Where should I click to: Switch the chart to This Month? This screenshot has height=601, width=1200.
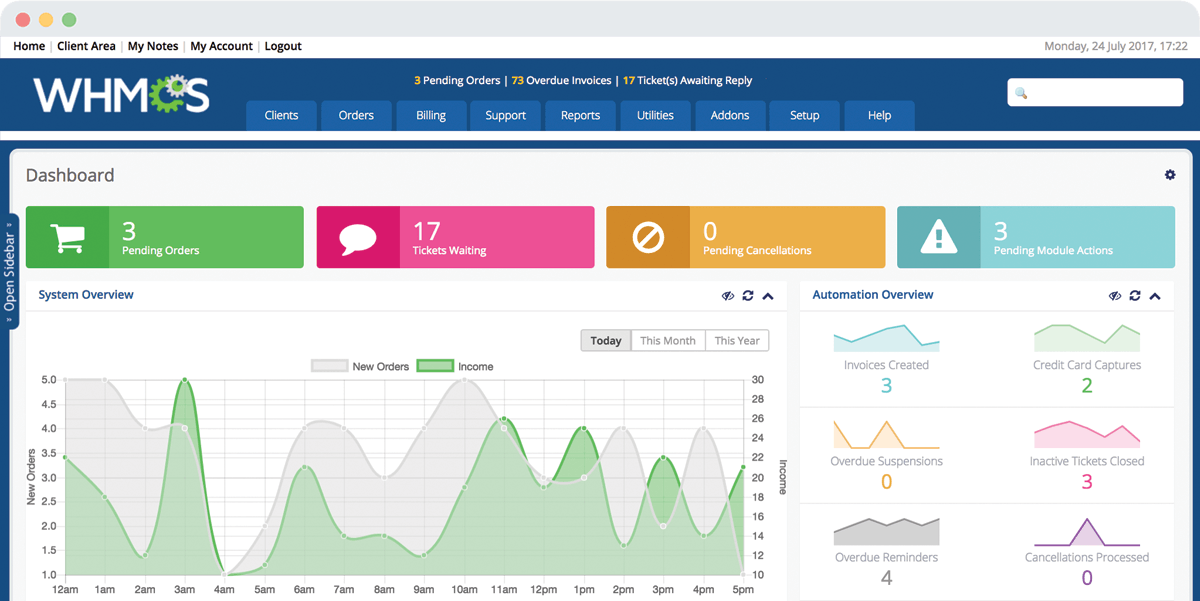667,341
